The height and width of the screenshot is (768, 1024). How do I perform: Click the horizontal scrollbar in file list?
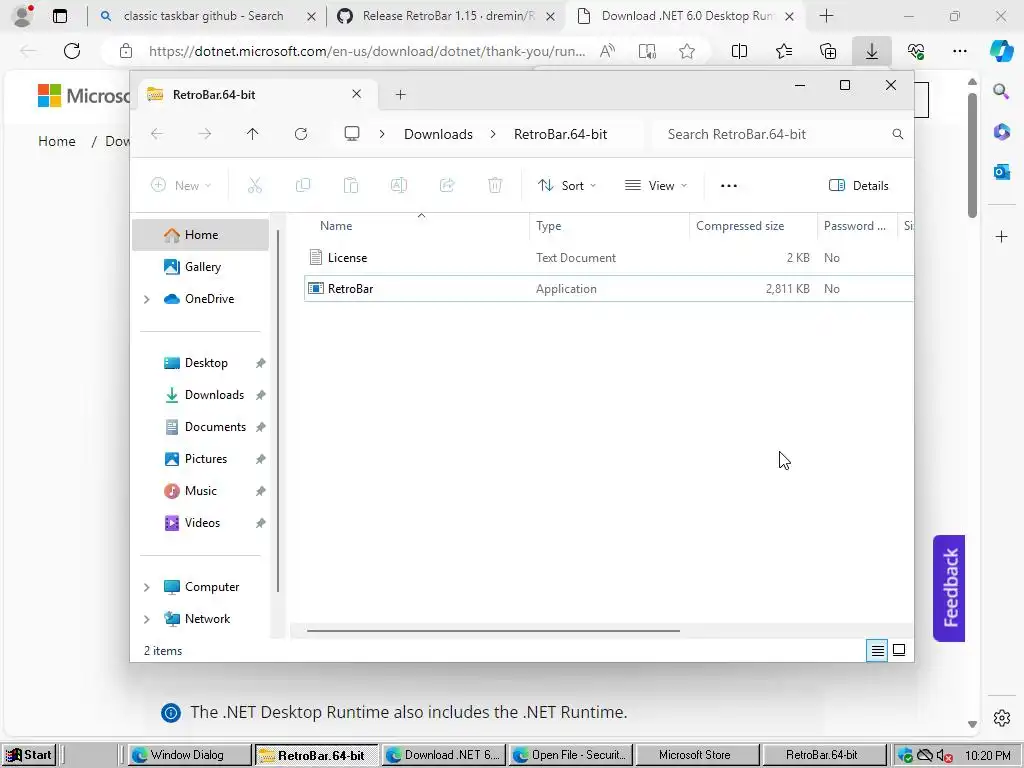(493, 631)
